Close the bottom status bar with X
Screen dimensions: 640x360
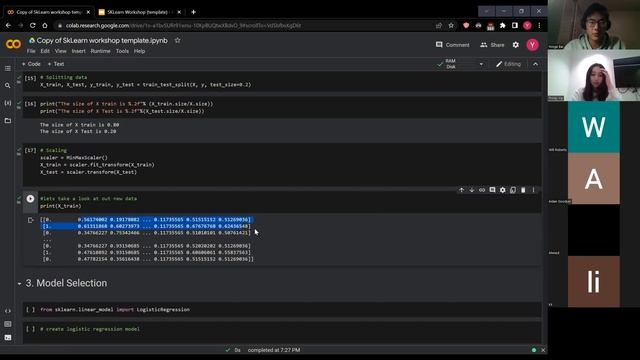click(x=543, y=350)
